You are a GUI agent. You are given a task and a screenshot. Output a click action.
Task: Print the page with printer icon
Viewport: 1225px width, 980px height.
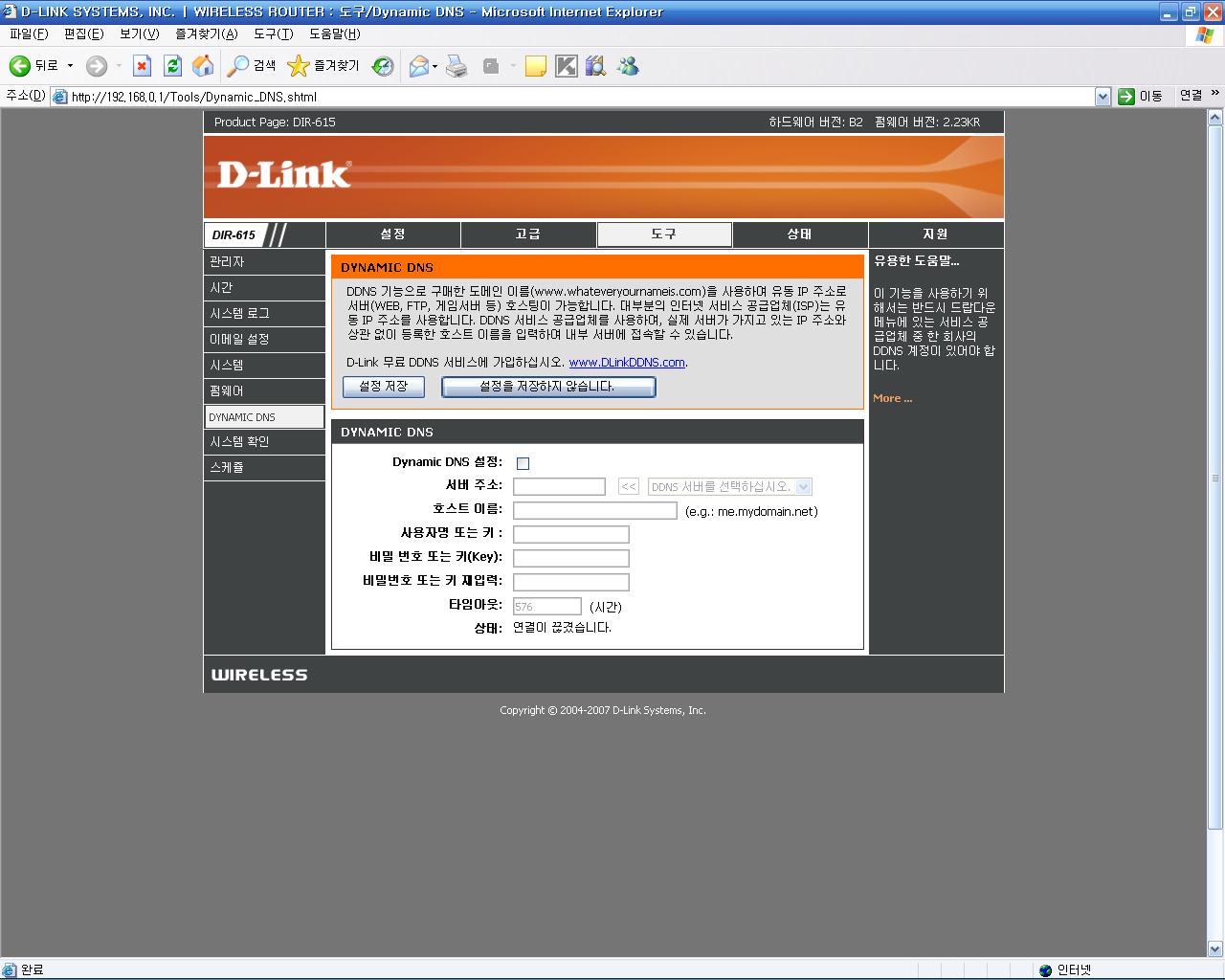click(457, 66)
